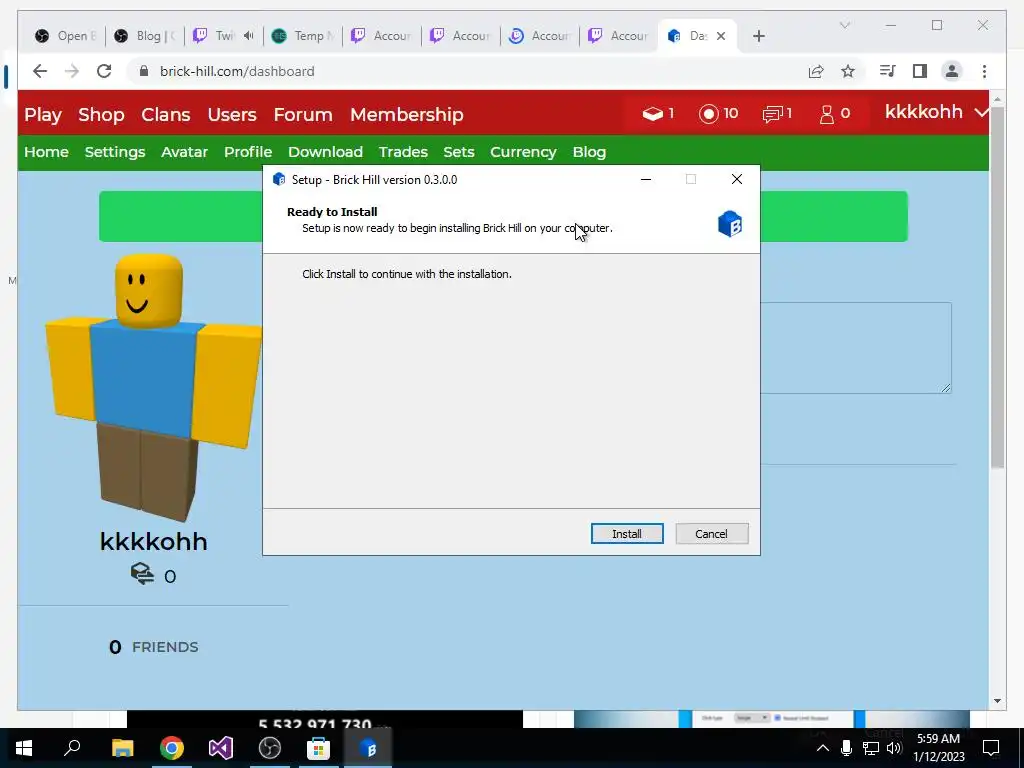
Task: Open Clans in the navbar
Action: [166, 115]
